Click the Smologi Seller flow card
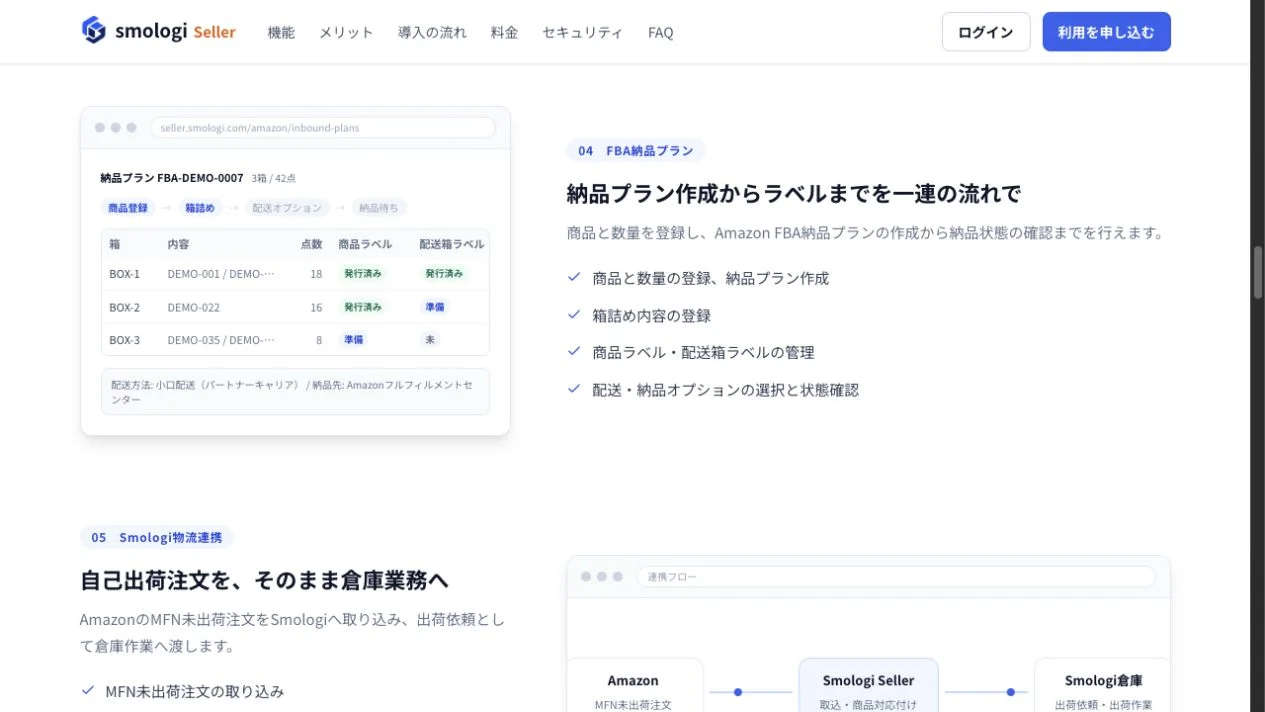The width and height of the screenshot is (1265, 712). coord(868,686)
